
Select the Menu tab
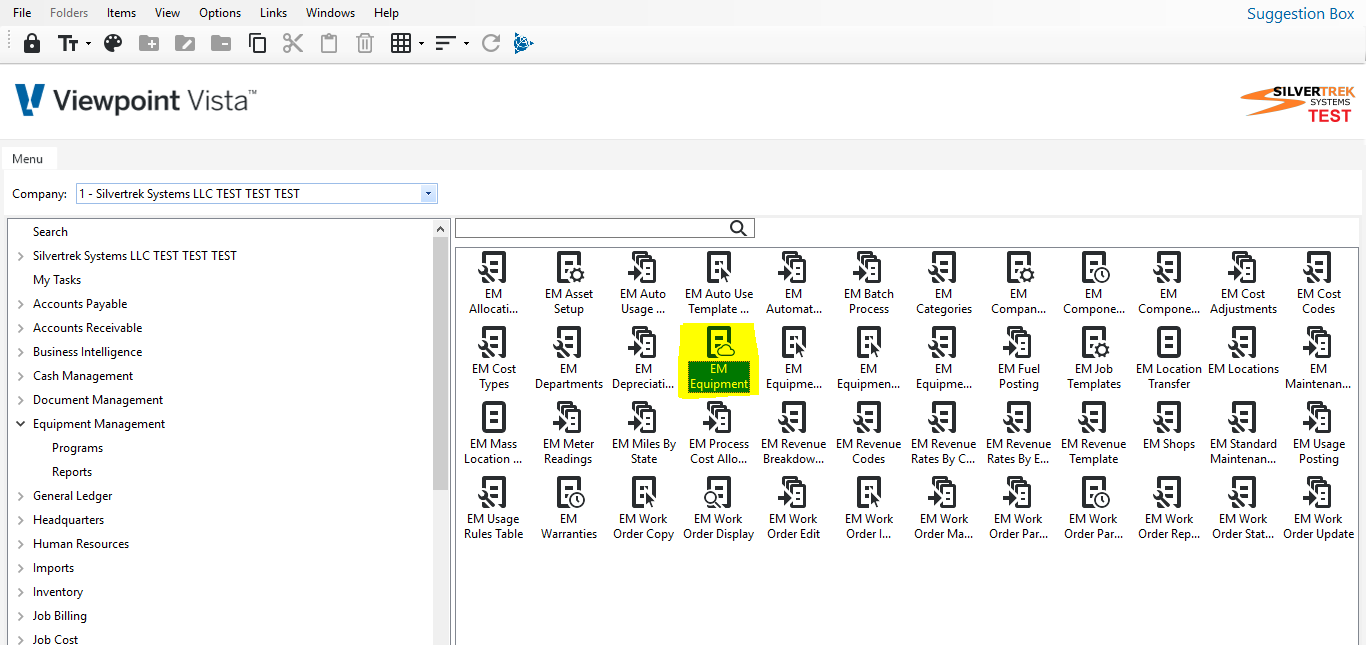coord(28,158)
